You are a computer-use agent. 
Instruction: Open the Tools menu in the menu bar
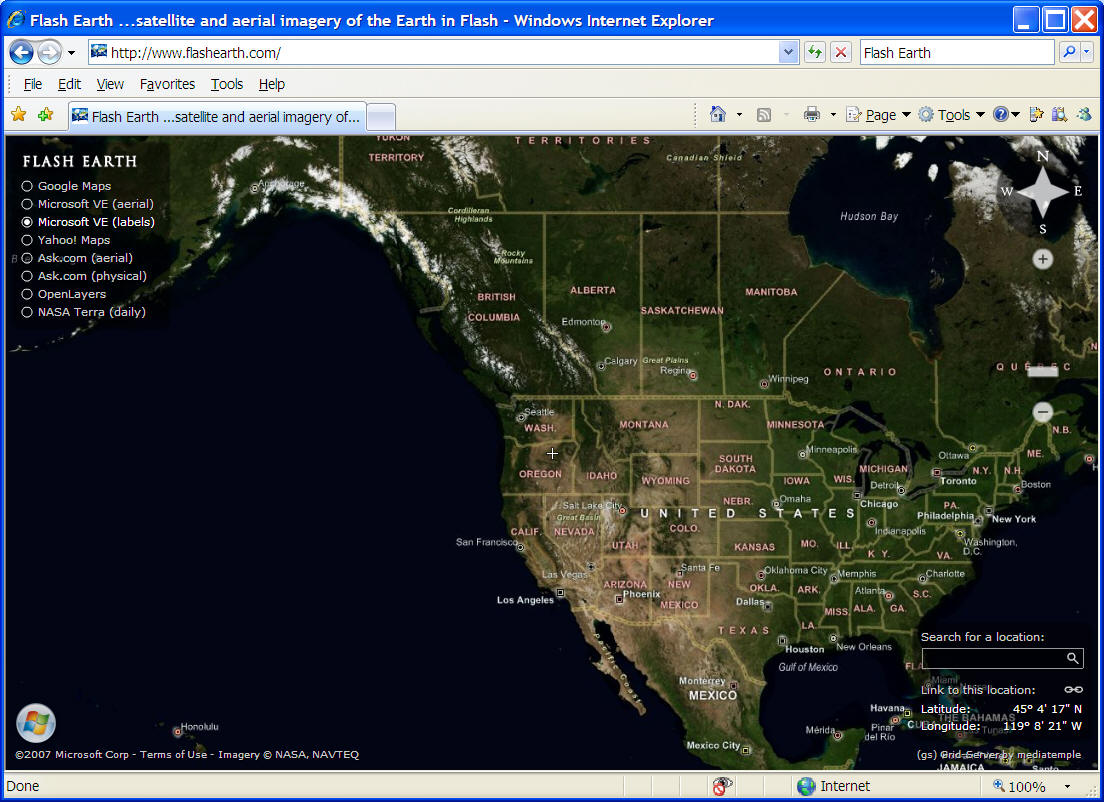(x=227, y=84)
